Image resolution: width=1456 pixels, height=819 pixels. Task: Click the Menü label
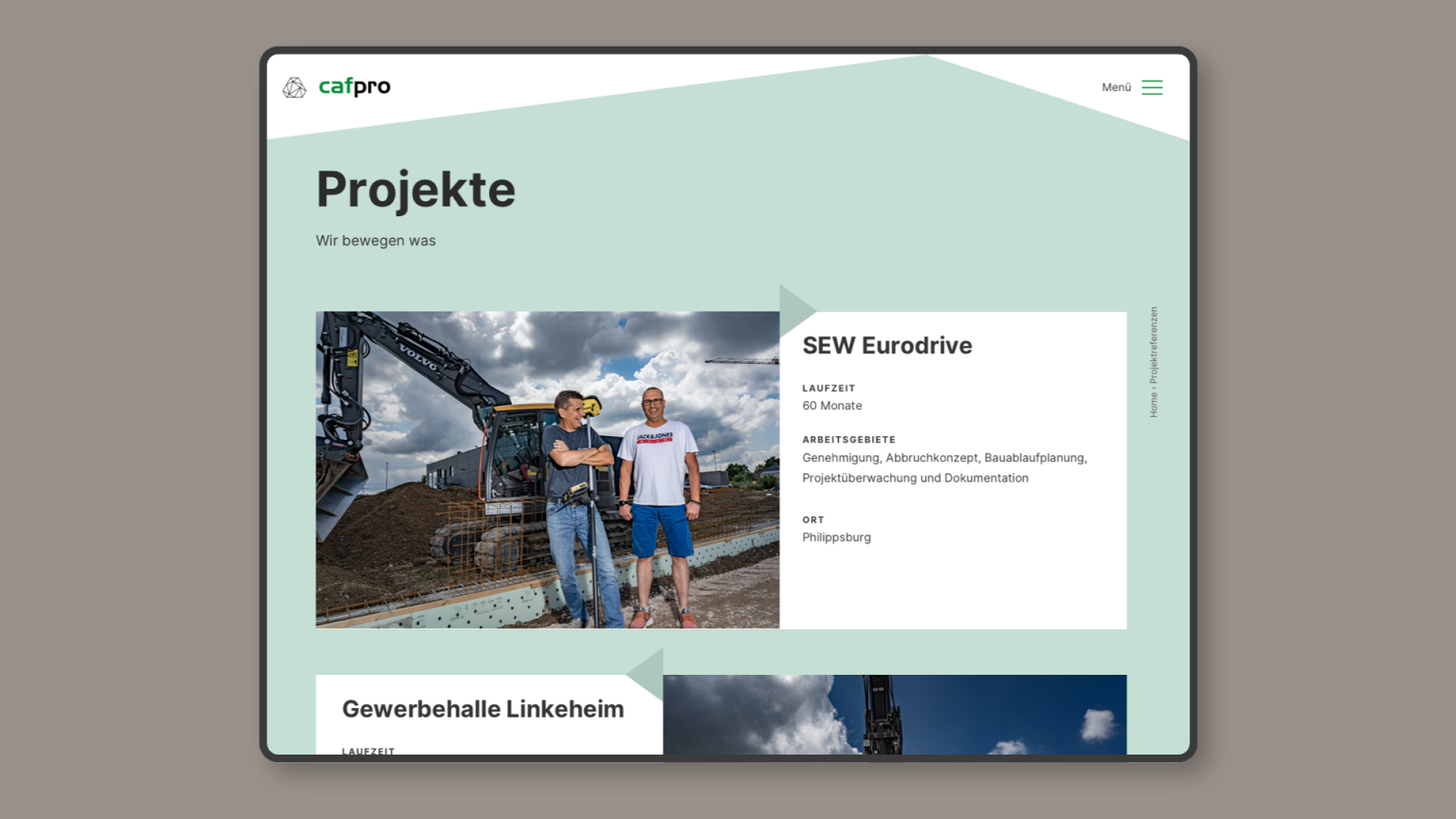1116,87
